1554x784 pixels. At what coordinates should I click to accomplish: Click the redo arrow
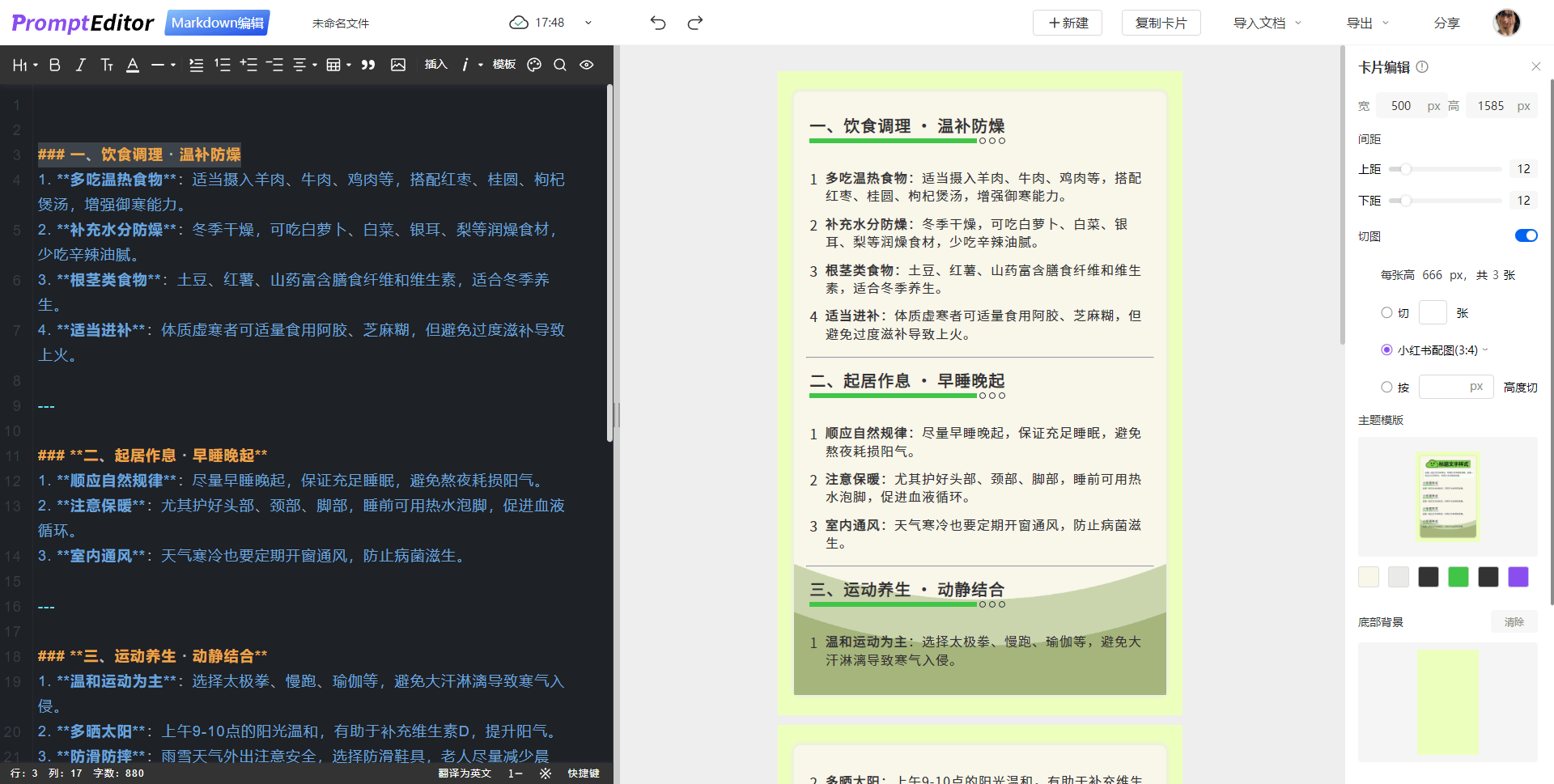695,23
